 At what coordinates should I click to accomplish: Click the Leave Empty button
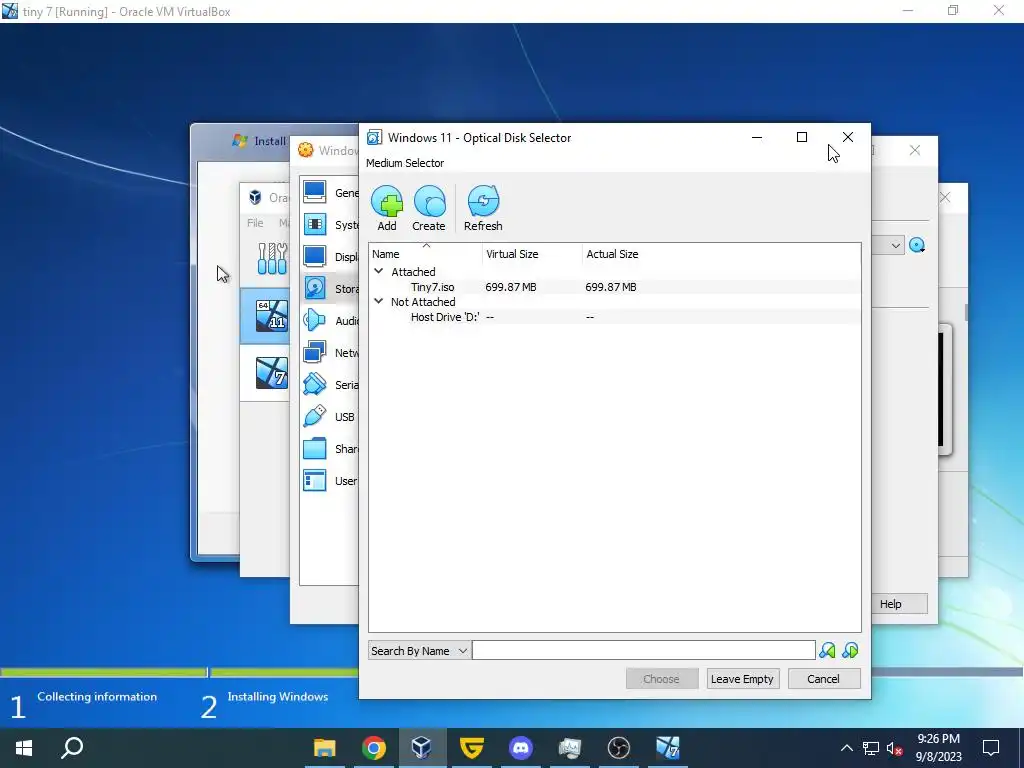[743, 679]
